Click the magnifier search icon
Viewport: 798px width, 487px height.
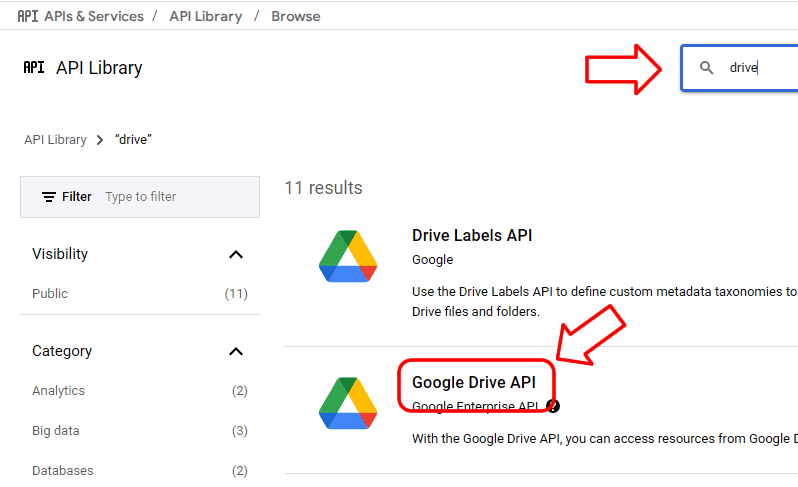[706, 67]
